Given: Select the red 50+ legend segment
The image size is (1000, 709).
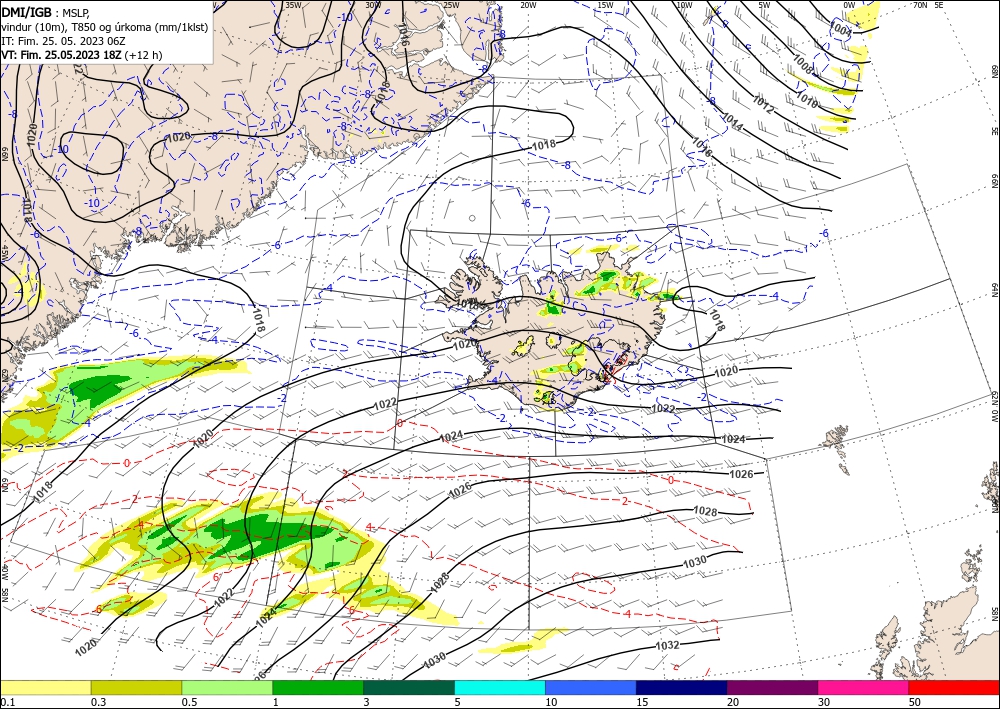Looking at the screenshot, I should 954,687.
